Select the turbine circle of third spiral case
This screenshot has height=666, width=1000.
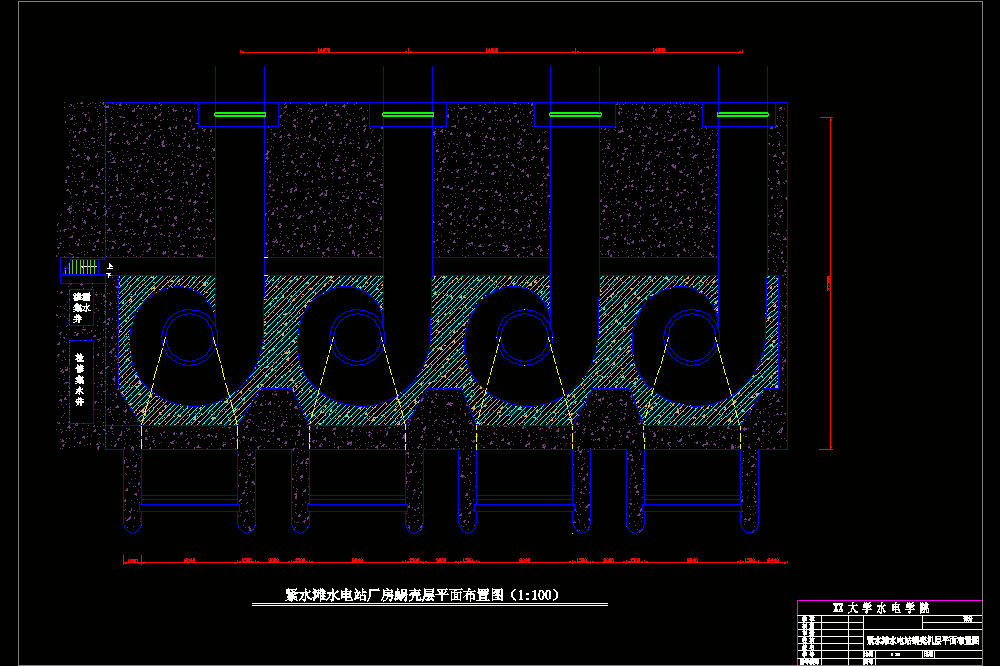click(524, 337)
